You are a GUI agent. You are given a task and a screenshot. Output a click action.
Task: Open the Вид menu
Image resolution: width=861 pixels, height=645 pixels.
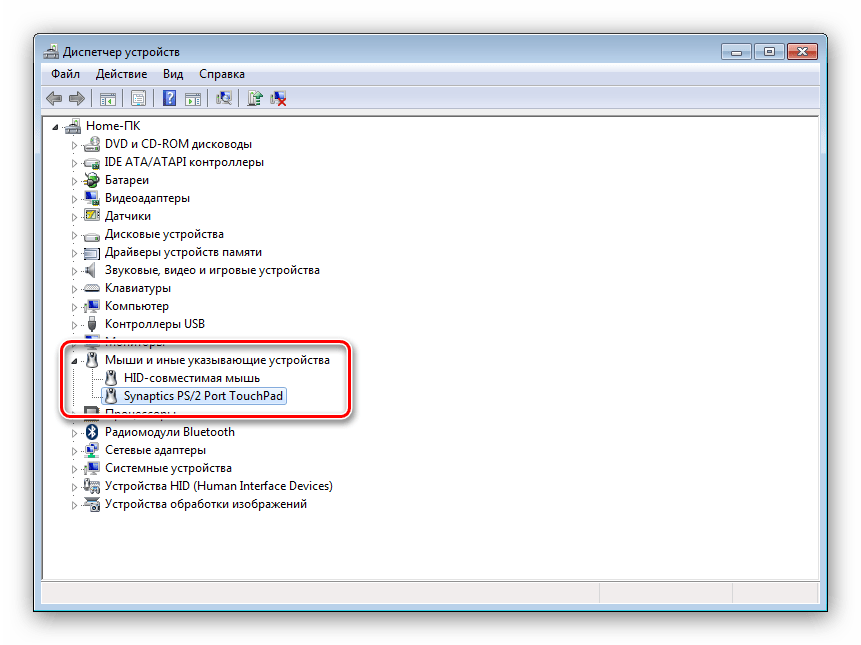(172, 73)
